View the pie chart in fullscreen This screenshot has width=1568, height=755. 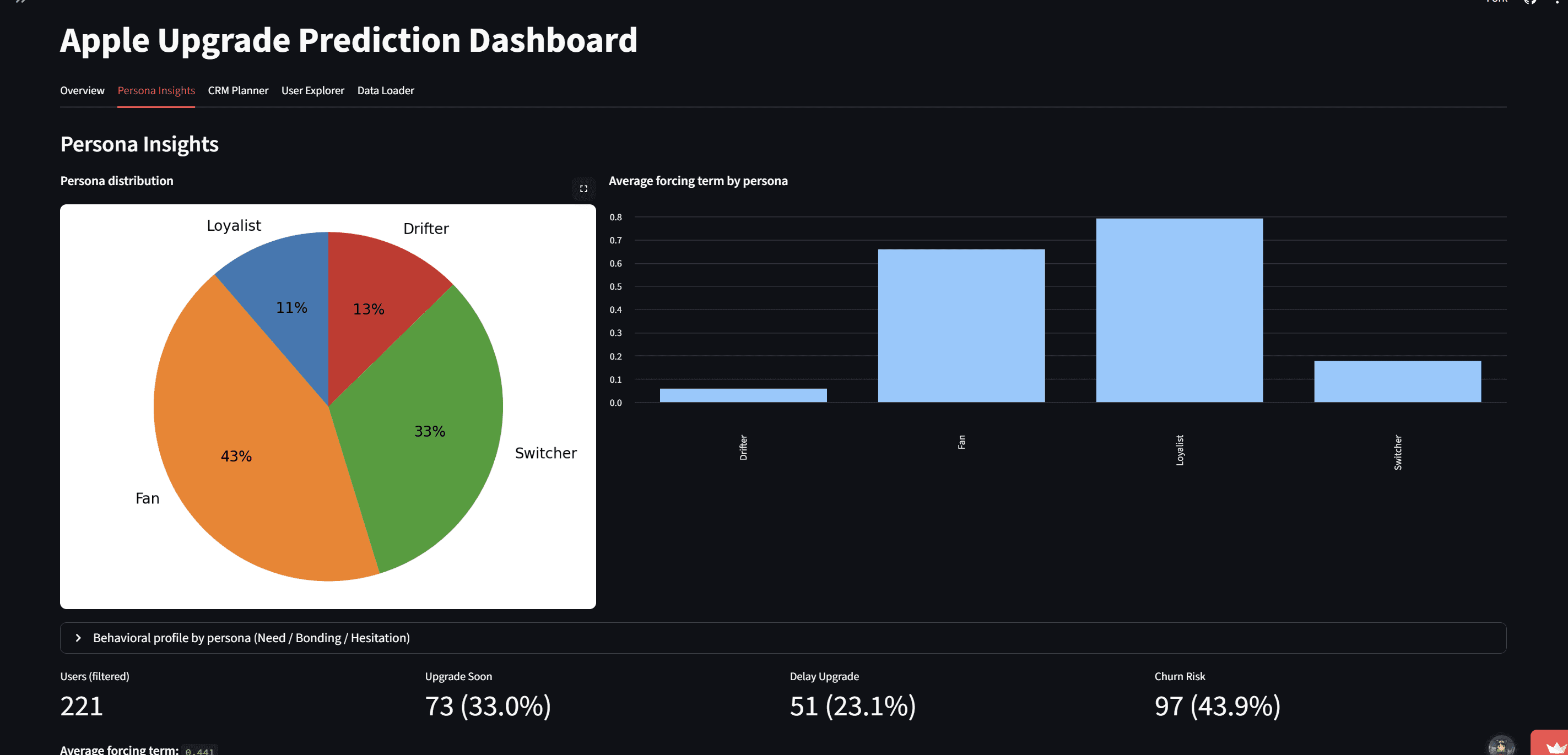tap(583, 188)
